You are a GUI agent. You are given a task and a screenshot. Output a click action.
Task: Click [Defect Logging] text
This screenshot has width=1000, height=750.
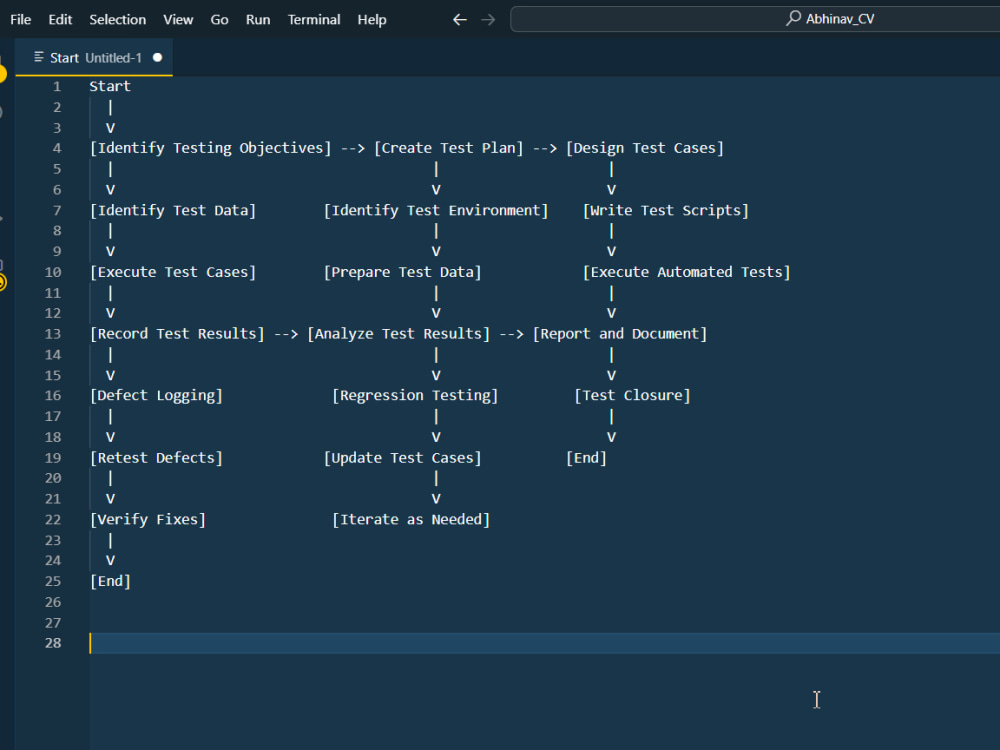point(156,395)
